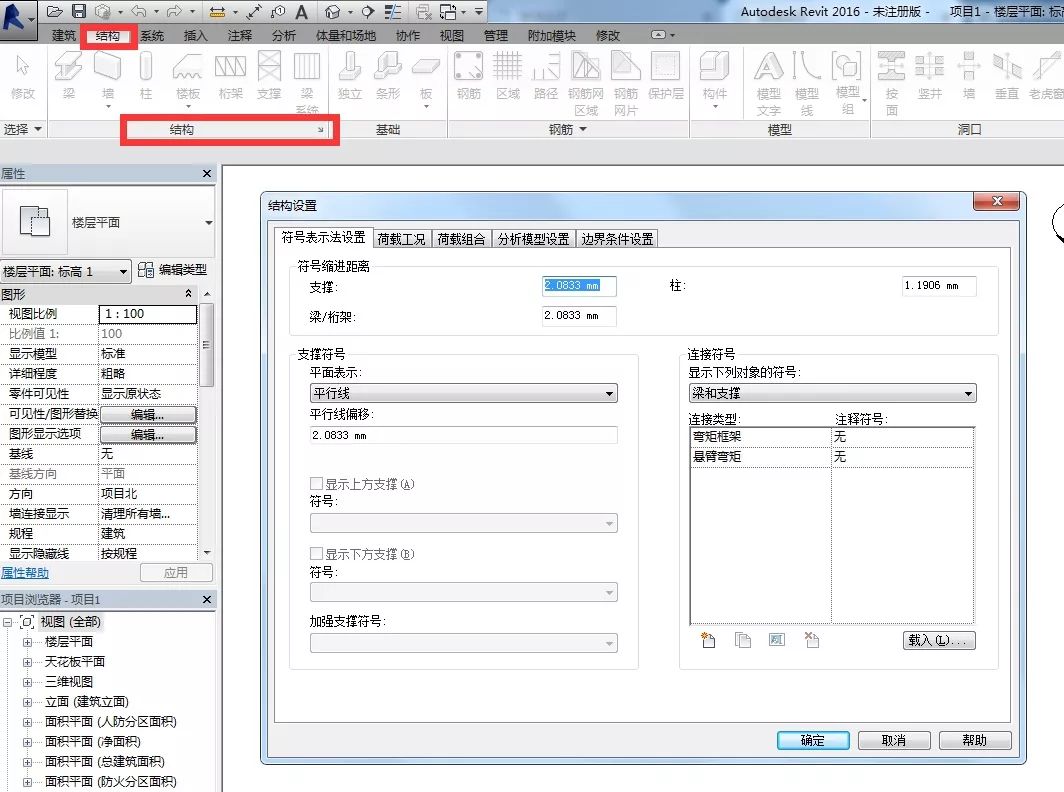Select the Isolated foundation (独立) tool
Image resolution: width=1064 pixels, height=792 pixels.
coord(349,76)
